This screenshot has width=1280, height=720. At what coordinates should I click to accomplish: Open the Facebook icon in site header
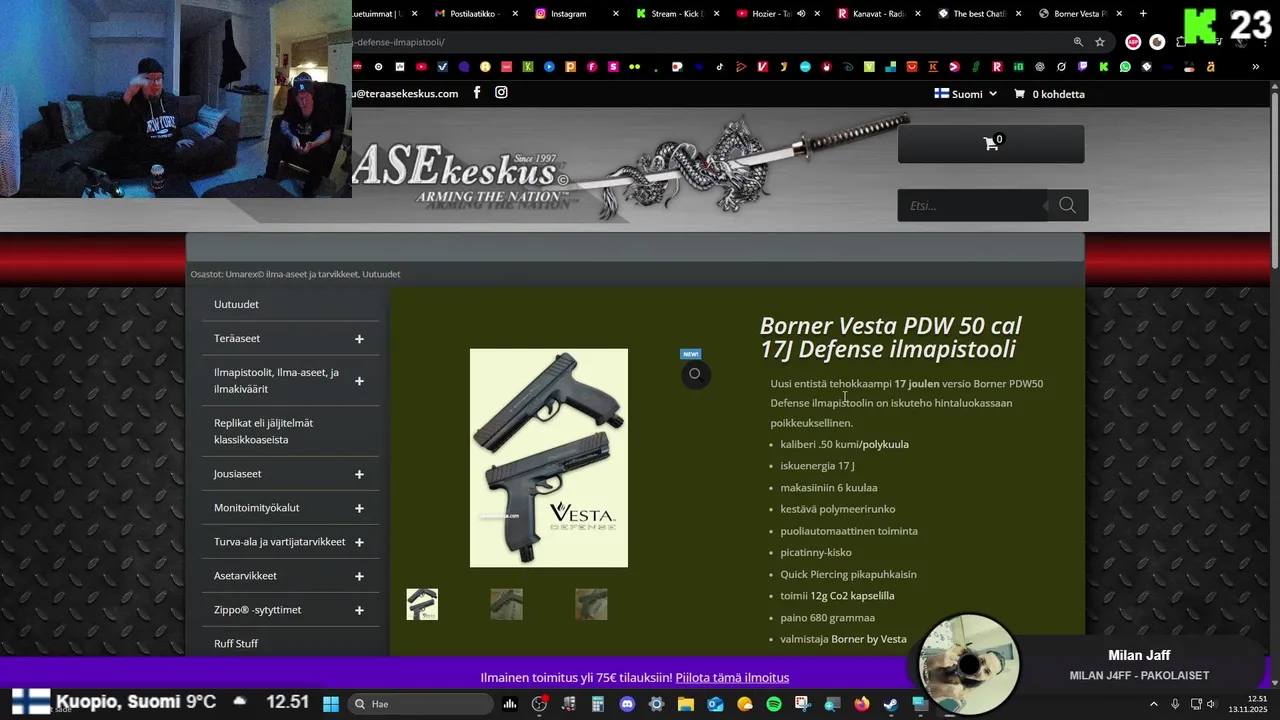tap(477, 93)
